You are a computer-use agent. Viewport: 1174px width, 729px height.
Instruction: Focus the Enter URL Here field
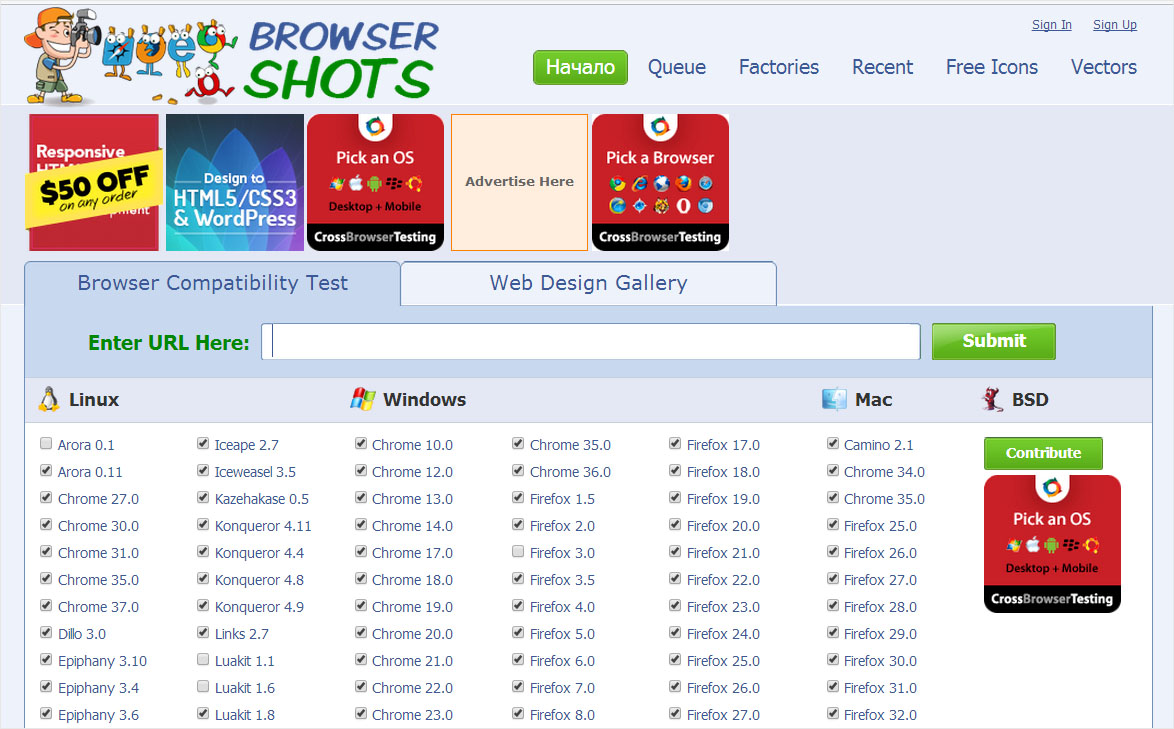tap(591, 341)
